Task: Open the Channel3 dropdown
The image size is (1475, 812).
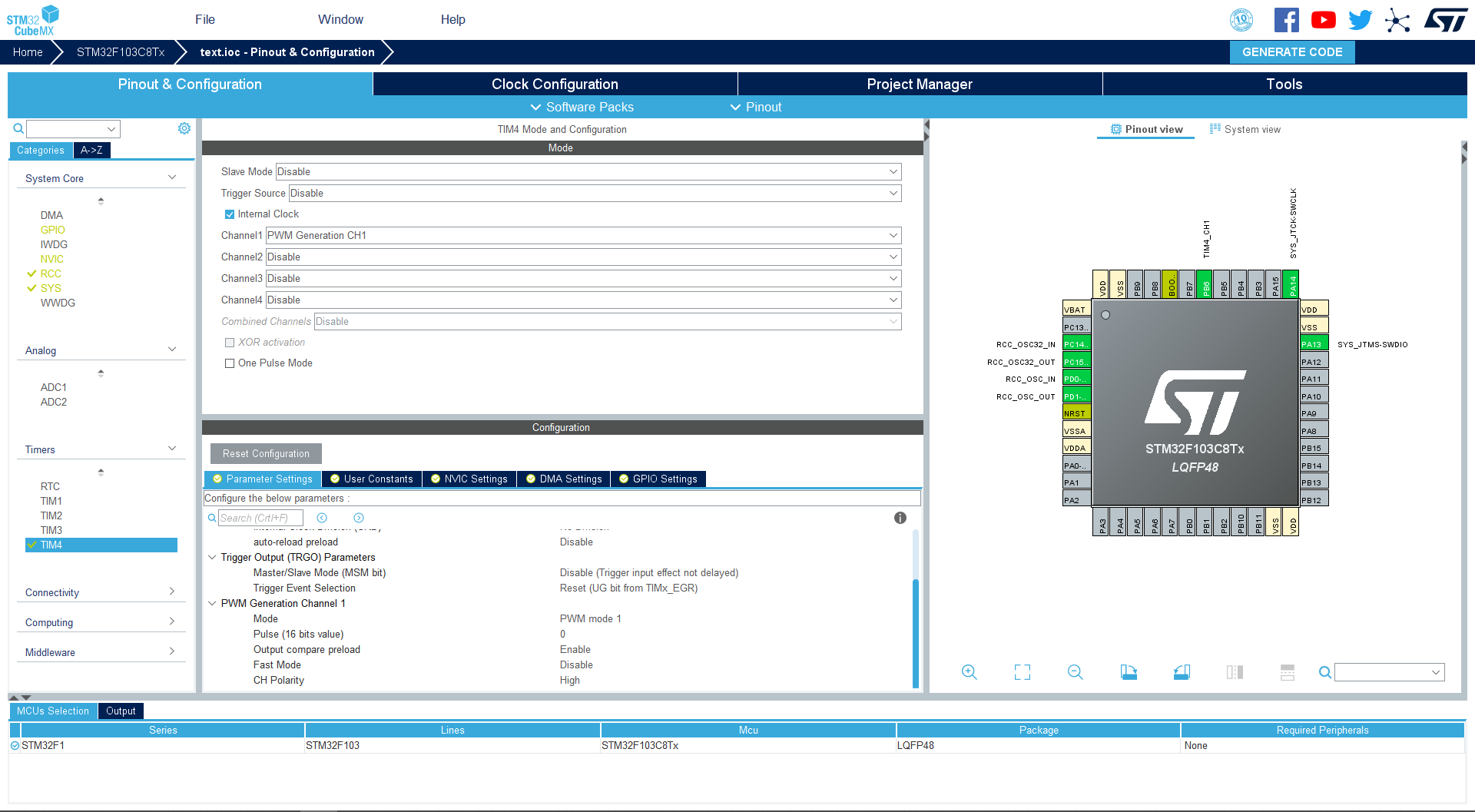Action: (x=583, y=279)
